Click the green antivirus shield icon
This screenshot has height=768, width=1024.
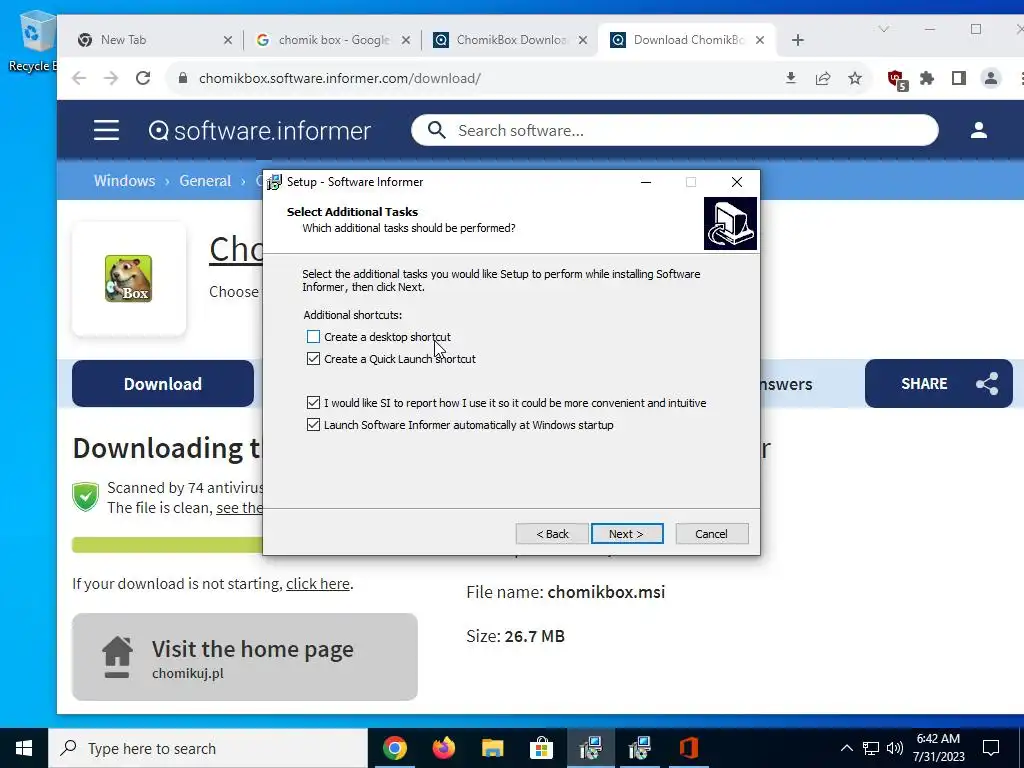86,497
